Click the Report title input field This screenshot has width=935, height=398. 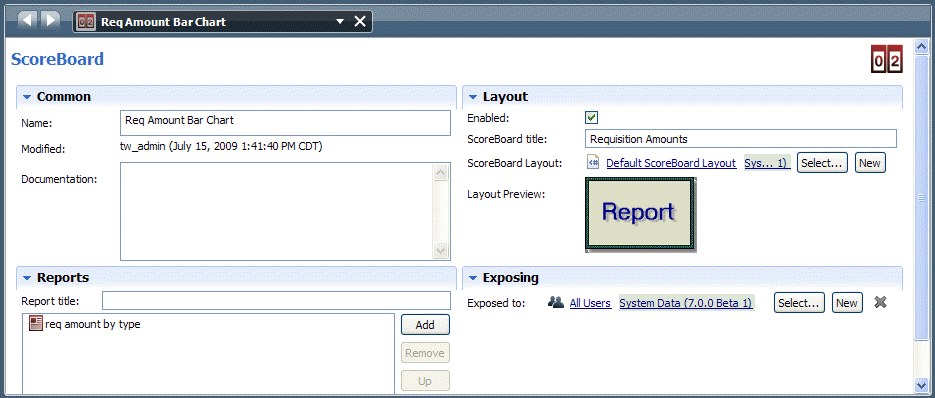click(276, 301)
